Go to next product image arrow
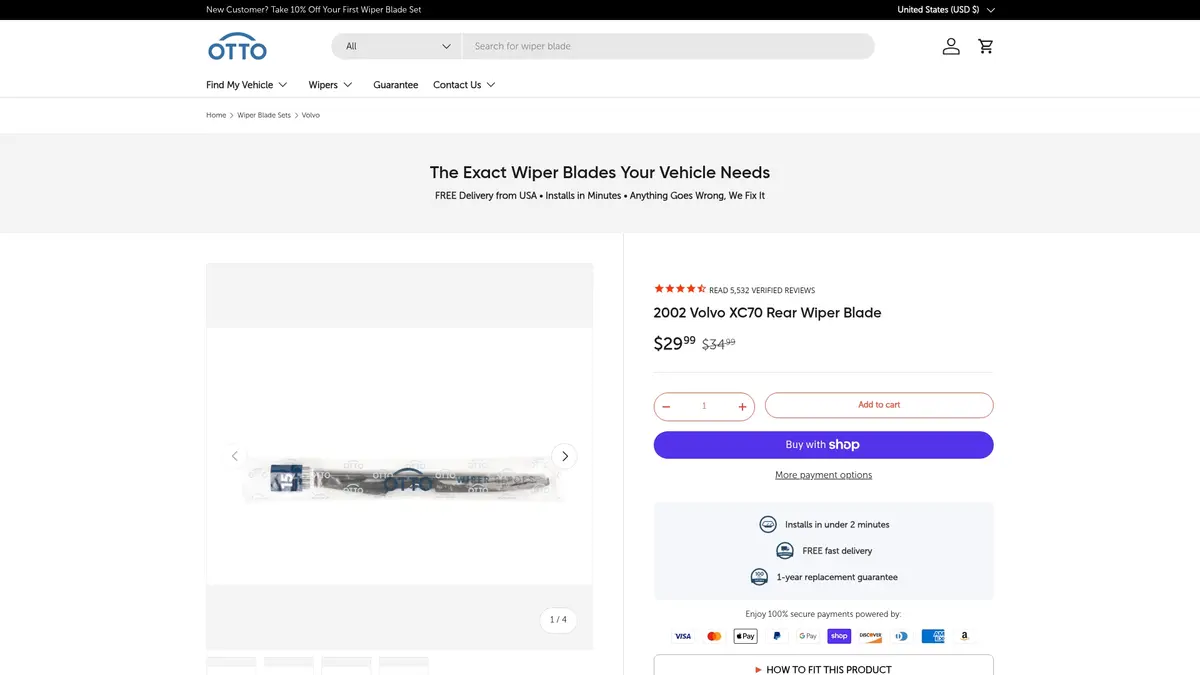The image size is (1200, 675). [x=564, y=456]
